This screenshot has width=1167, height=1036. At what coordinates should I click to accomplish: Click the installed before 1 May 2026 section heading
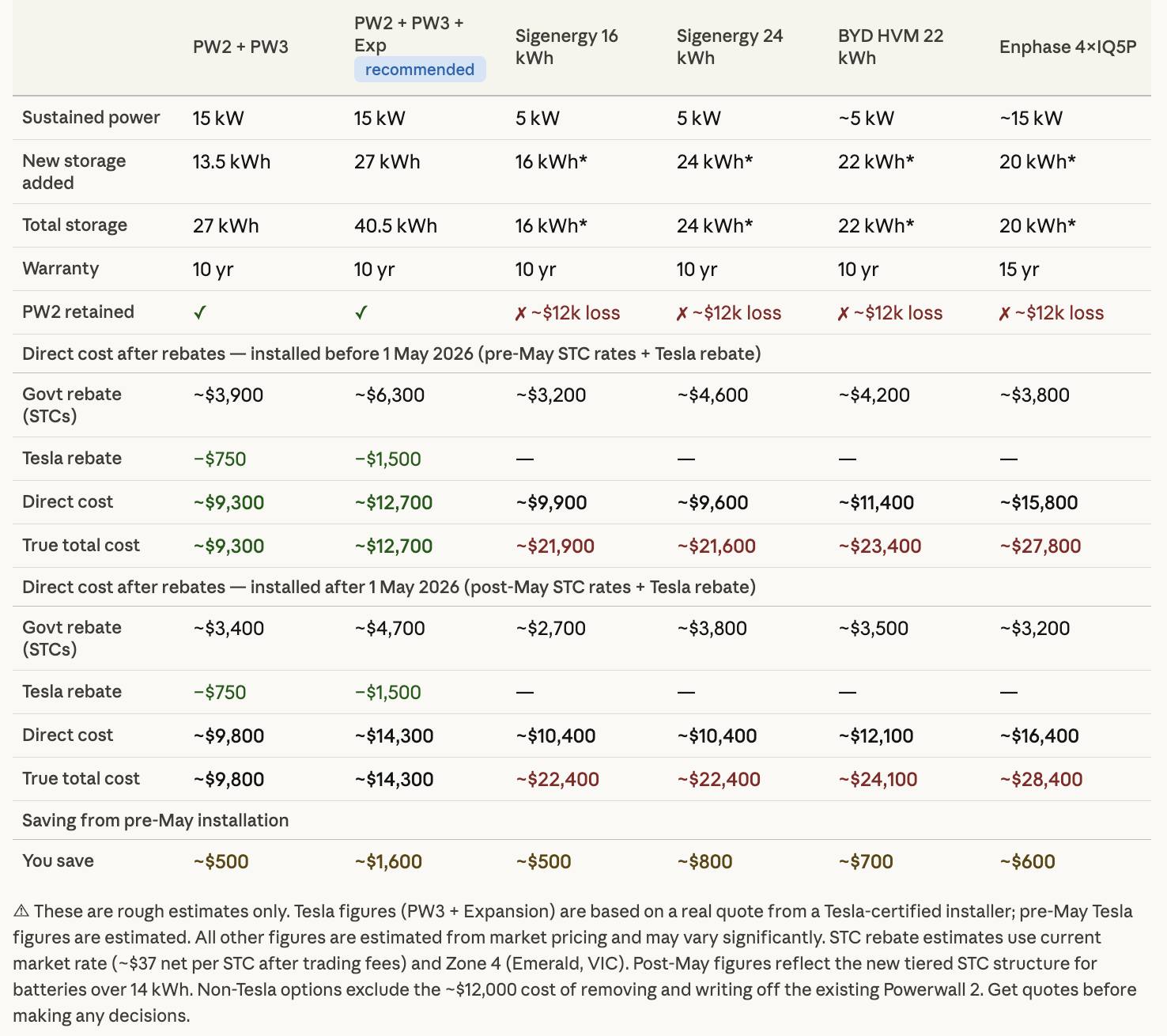coord(391,354)
